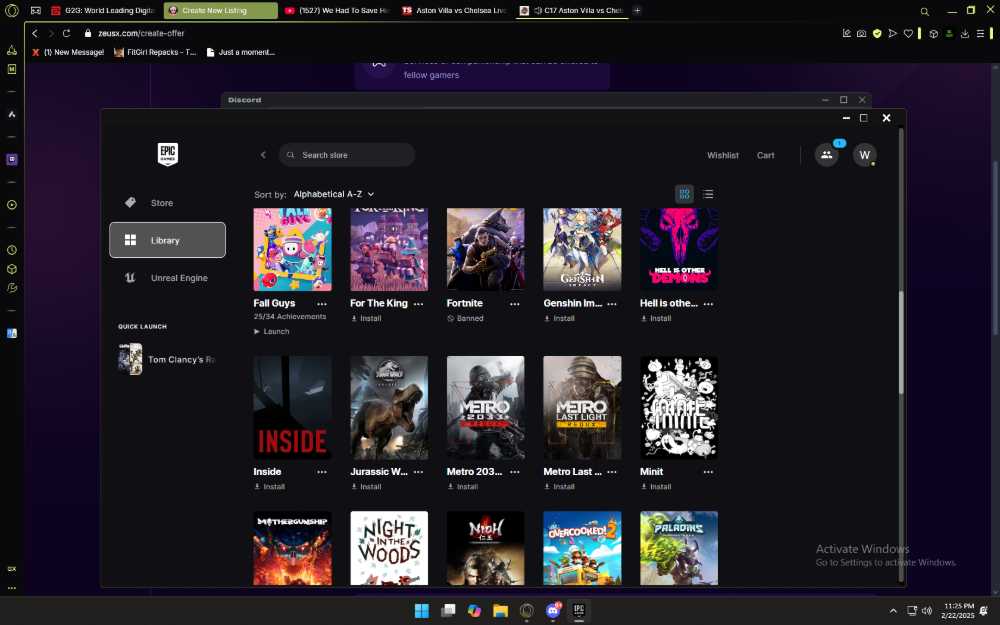The image size is (1000, 625).
Task: Open the W profile avatar menu
Action: pos(865,155)
